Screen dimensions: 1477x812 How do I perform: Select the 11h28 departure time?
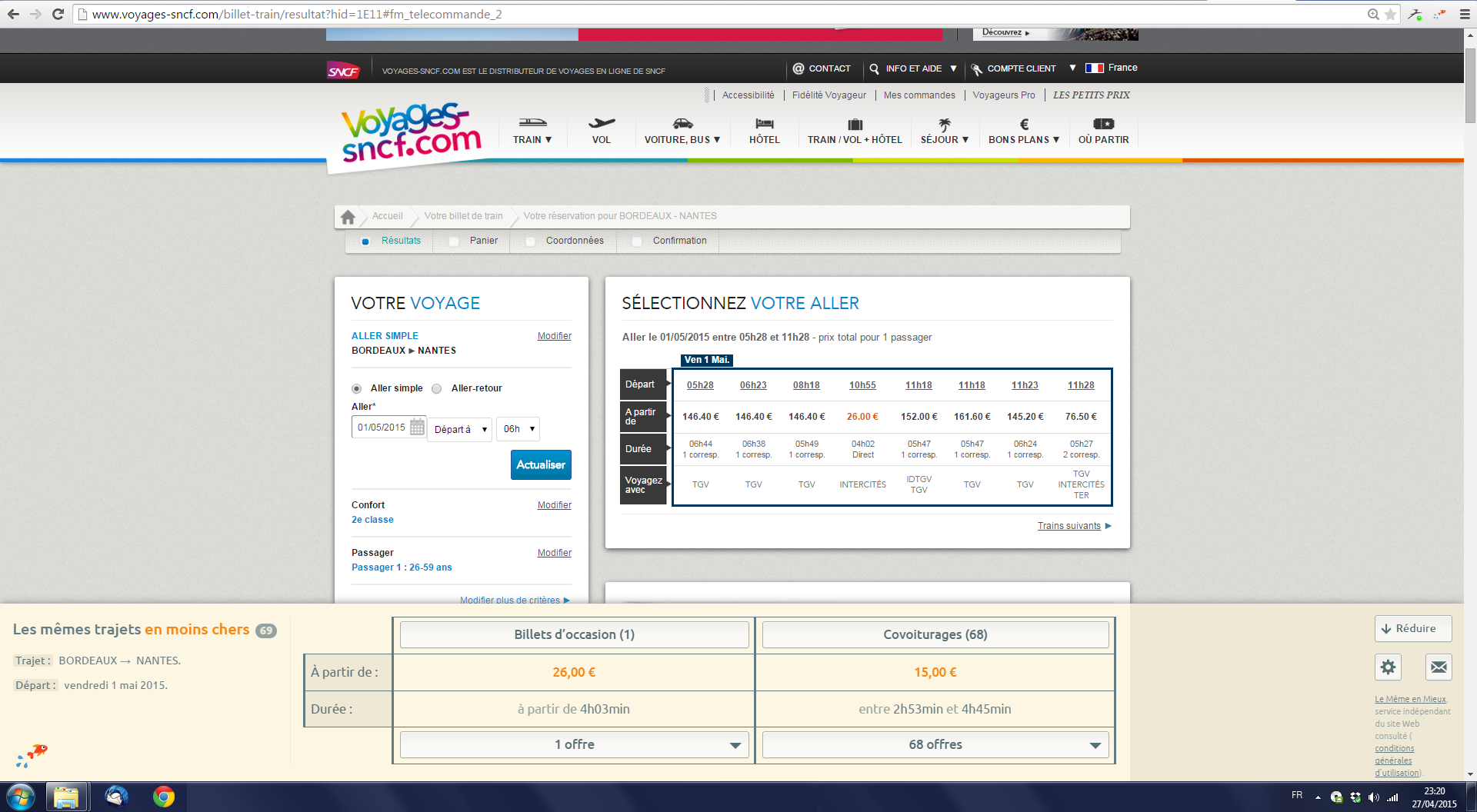tap(1081, 385)
